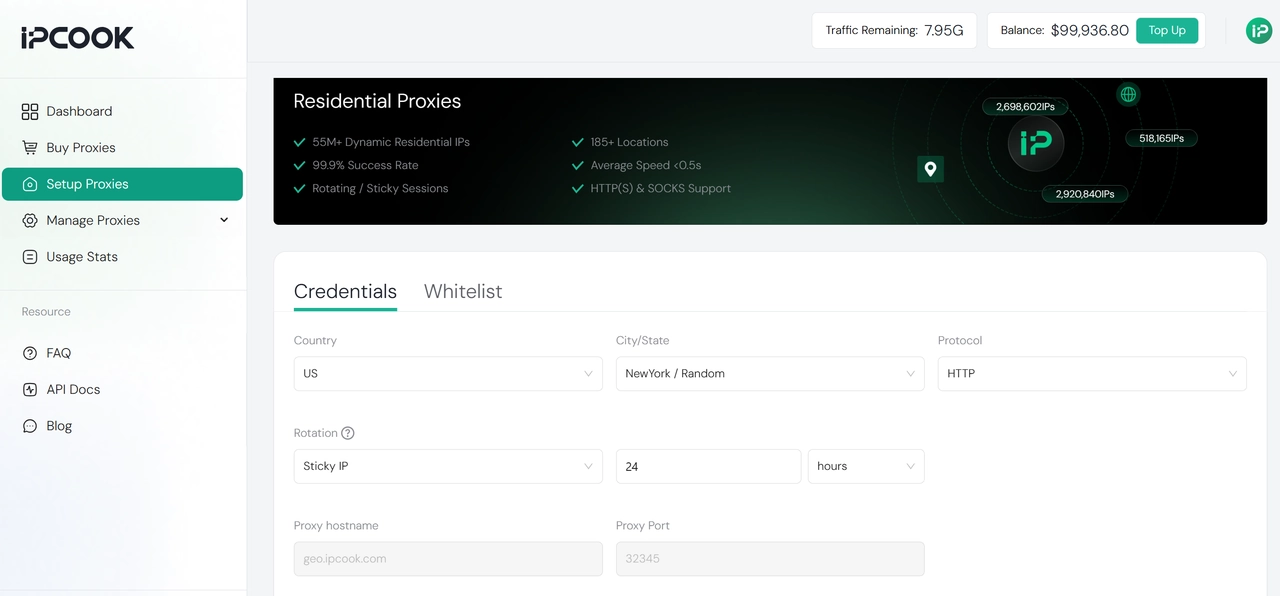Open the Protocol dropdown showing HTTP
Viewport: 1280px width, 596px height.
pos(1091,373)
